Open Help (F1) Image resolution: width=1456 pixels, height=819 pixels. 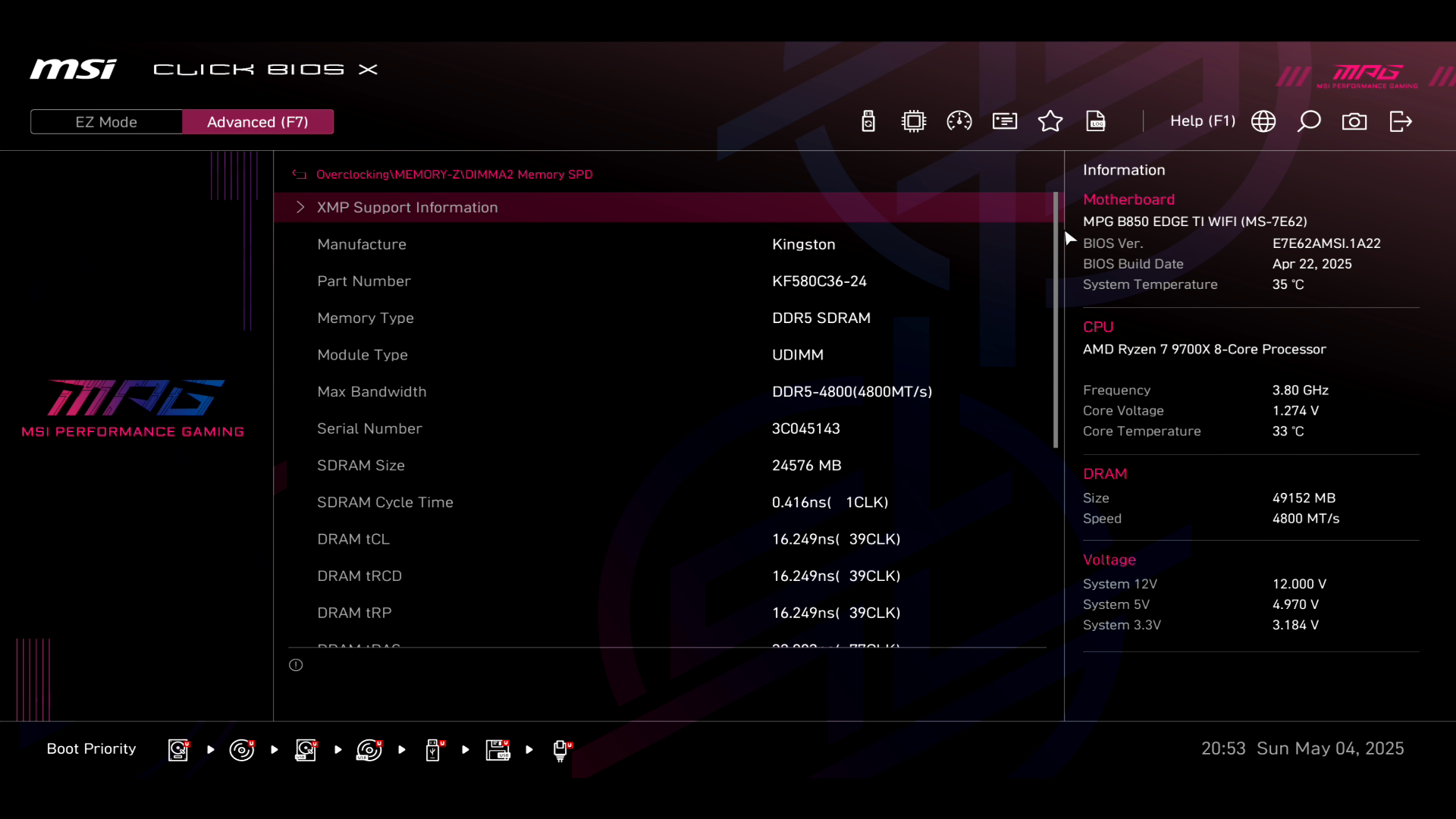pyautogui.click(x=1203, y=121)
